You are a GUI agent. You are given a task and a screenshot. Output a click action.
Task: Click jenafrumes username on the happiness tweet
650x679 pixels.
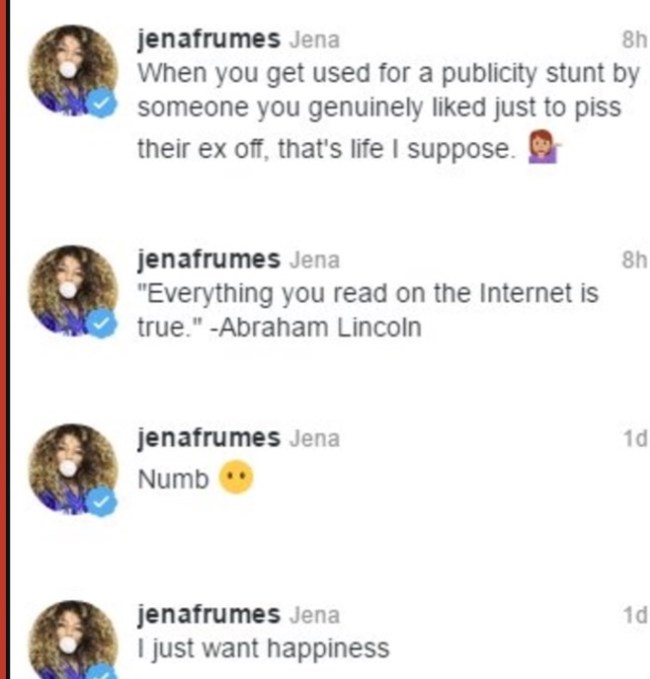tap(208, 615)
